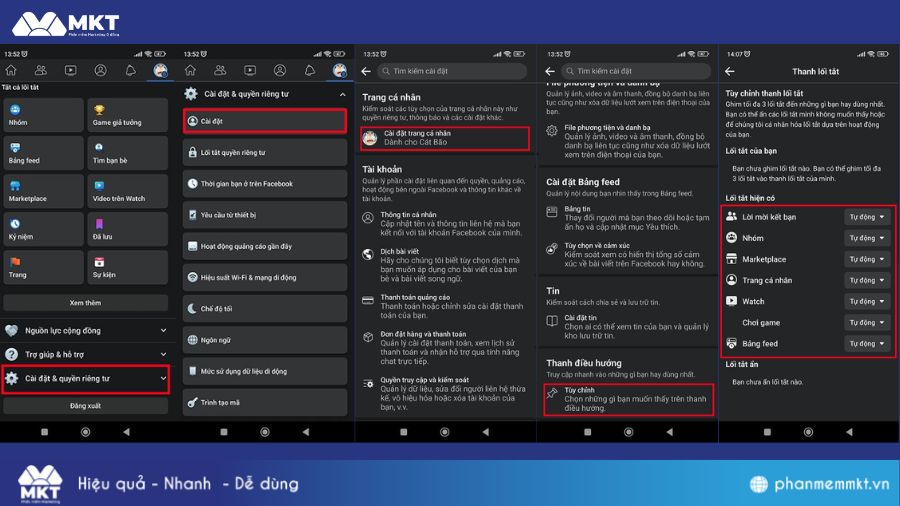Open Mức sử dụng dữ liệu di động
The image size is (900, 506).
pos(265,371)
